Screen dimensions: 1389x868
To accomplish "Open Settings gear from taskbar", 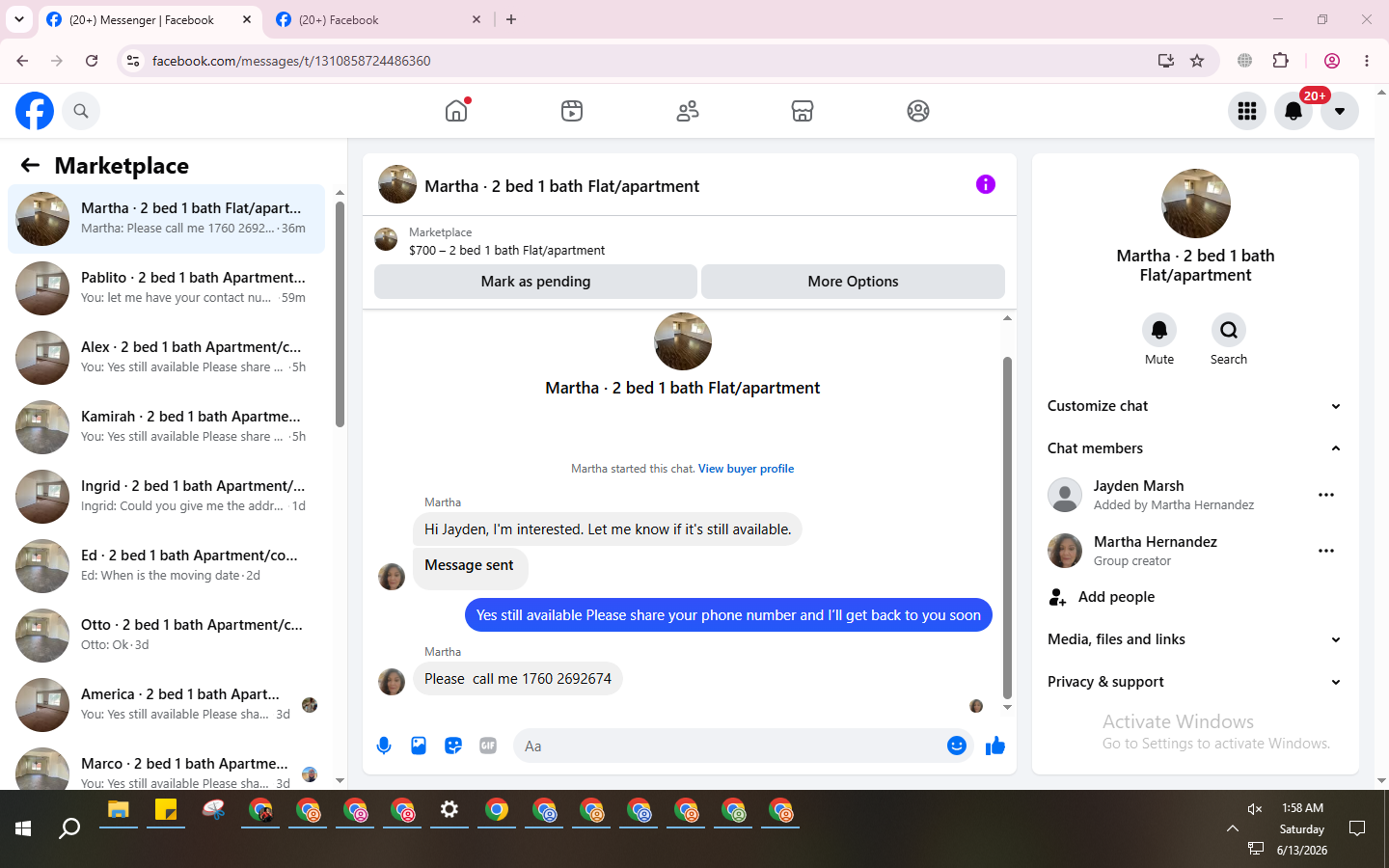I will point(449,810).
